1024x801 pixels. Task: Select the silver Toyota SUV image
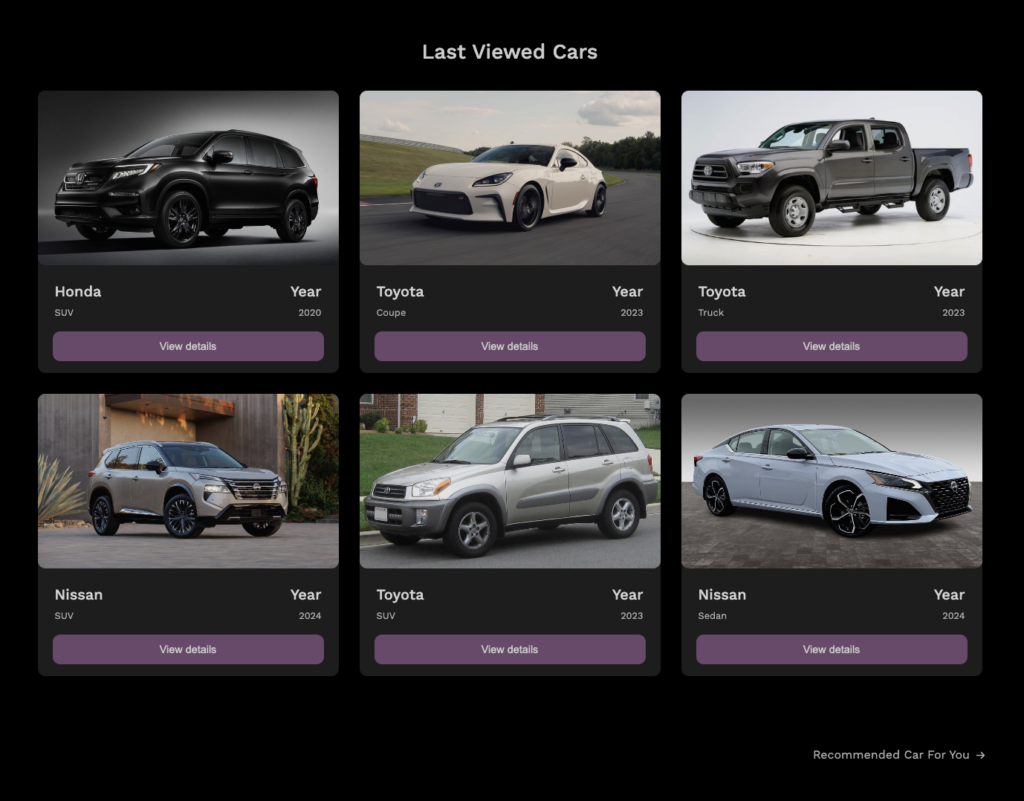(510, 481)
